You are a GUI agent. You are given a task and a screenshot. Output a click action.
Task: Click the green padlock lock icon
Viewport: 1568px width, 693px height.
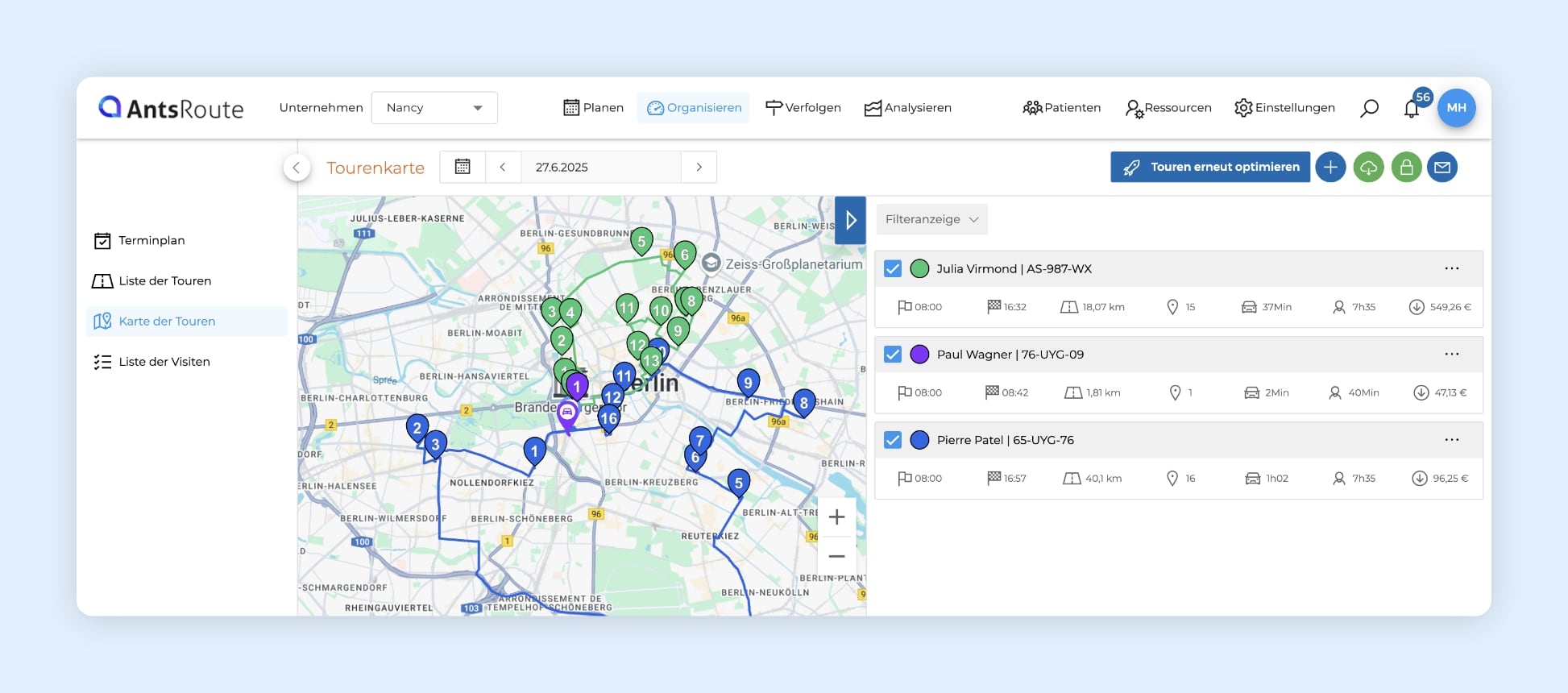pyautogui.click(x=1406, y=168)
